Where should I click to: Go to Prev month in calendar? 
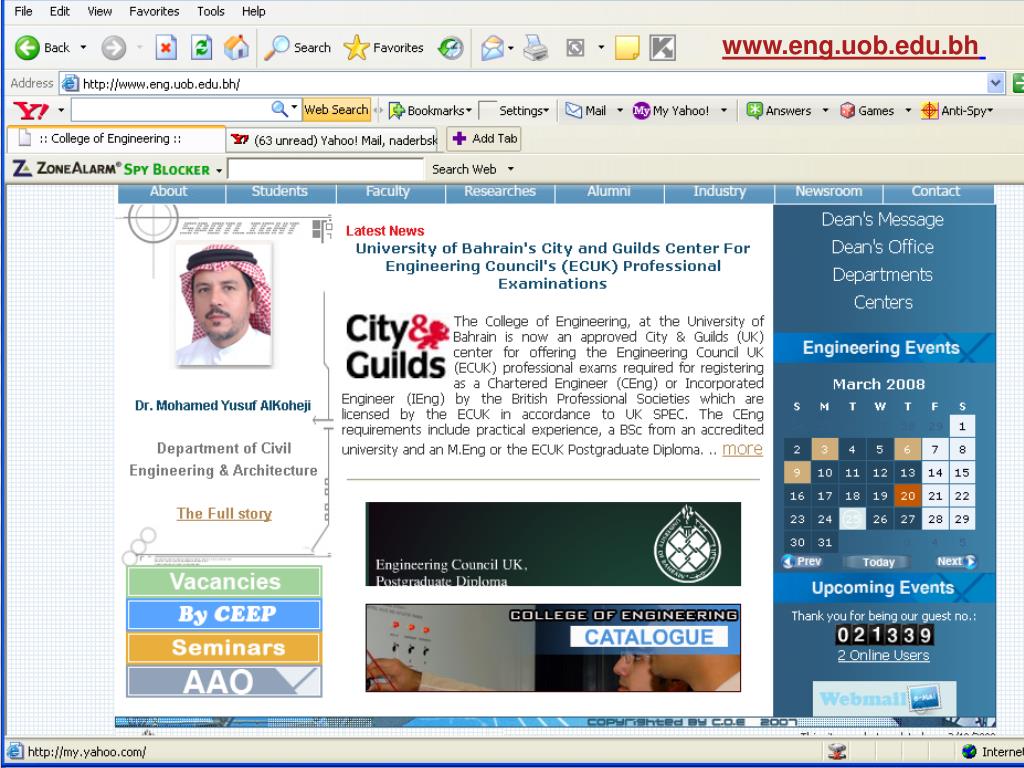tap(802, 562)
